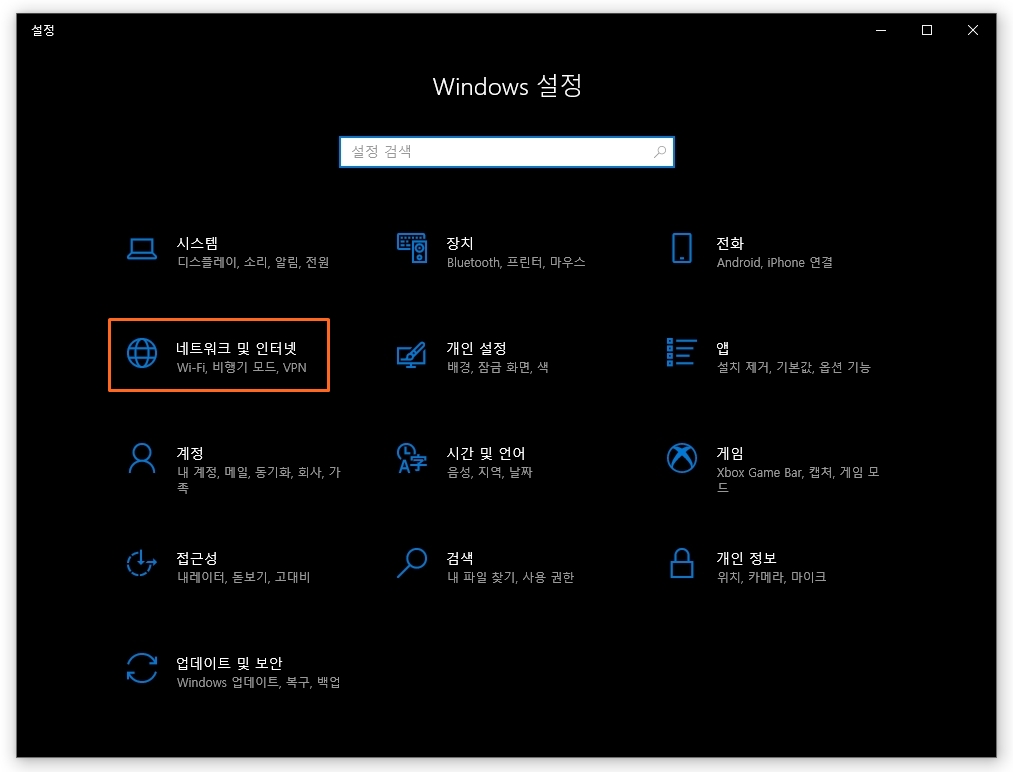Click the Windows 설정 heading
Viewport: 1013px width, 772px height.
[x=507, y=86]
